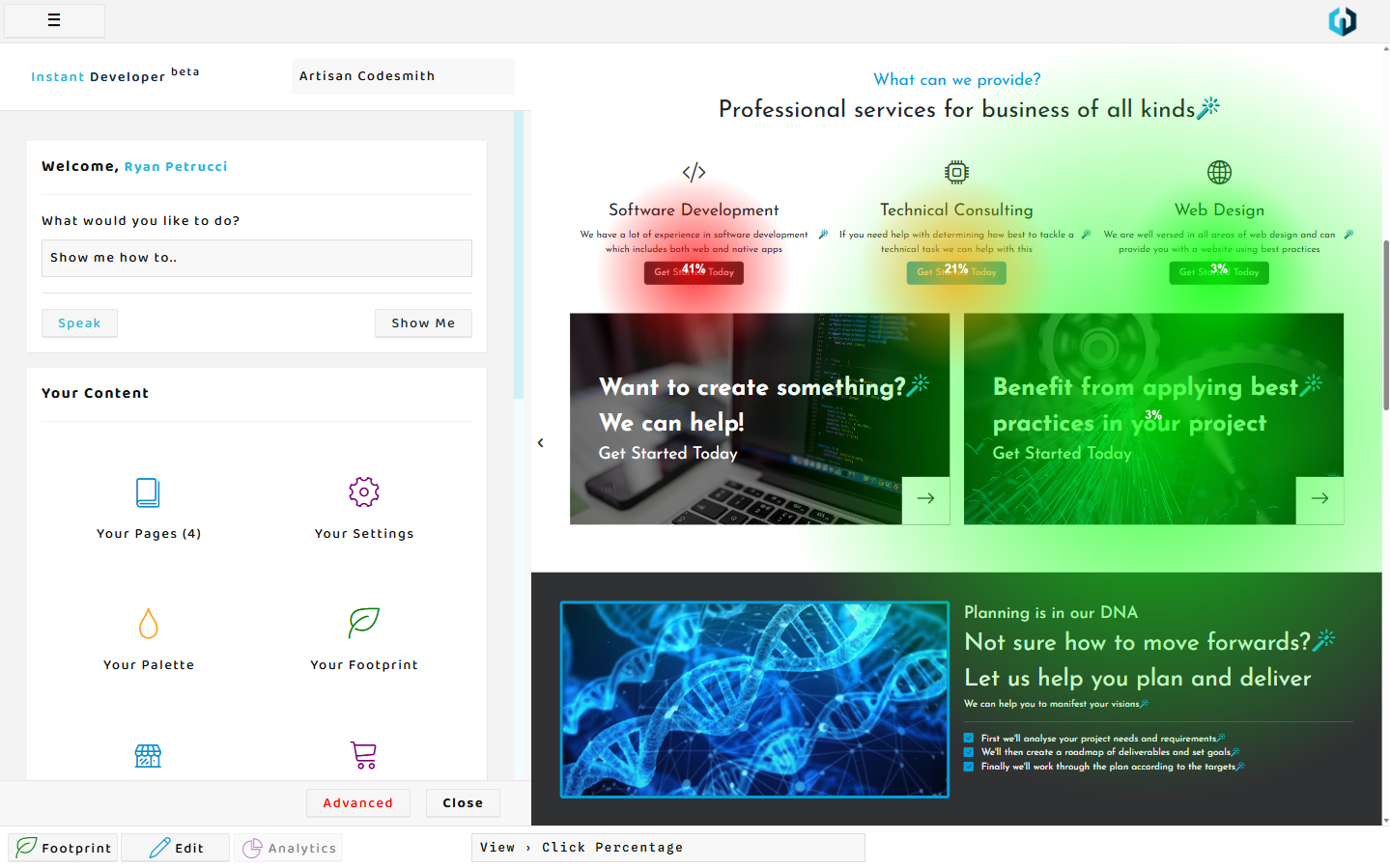Toggle the 'analyse your project needs' checkbox
This screenshot has width=1390, height=868.
pyautogui.click(x=969, y=739)
